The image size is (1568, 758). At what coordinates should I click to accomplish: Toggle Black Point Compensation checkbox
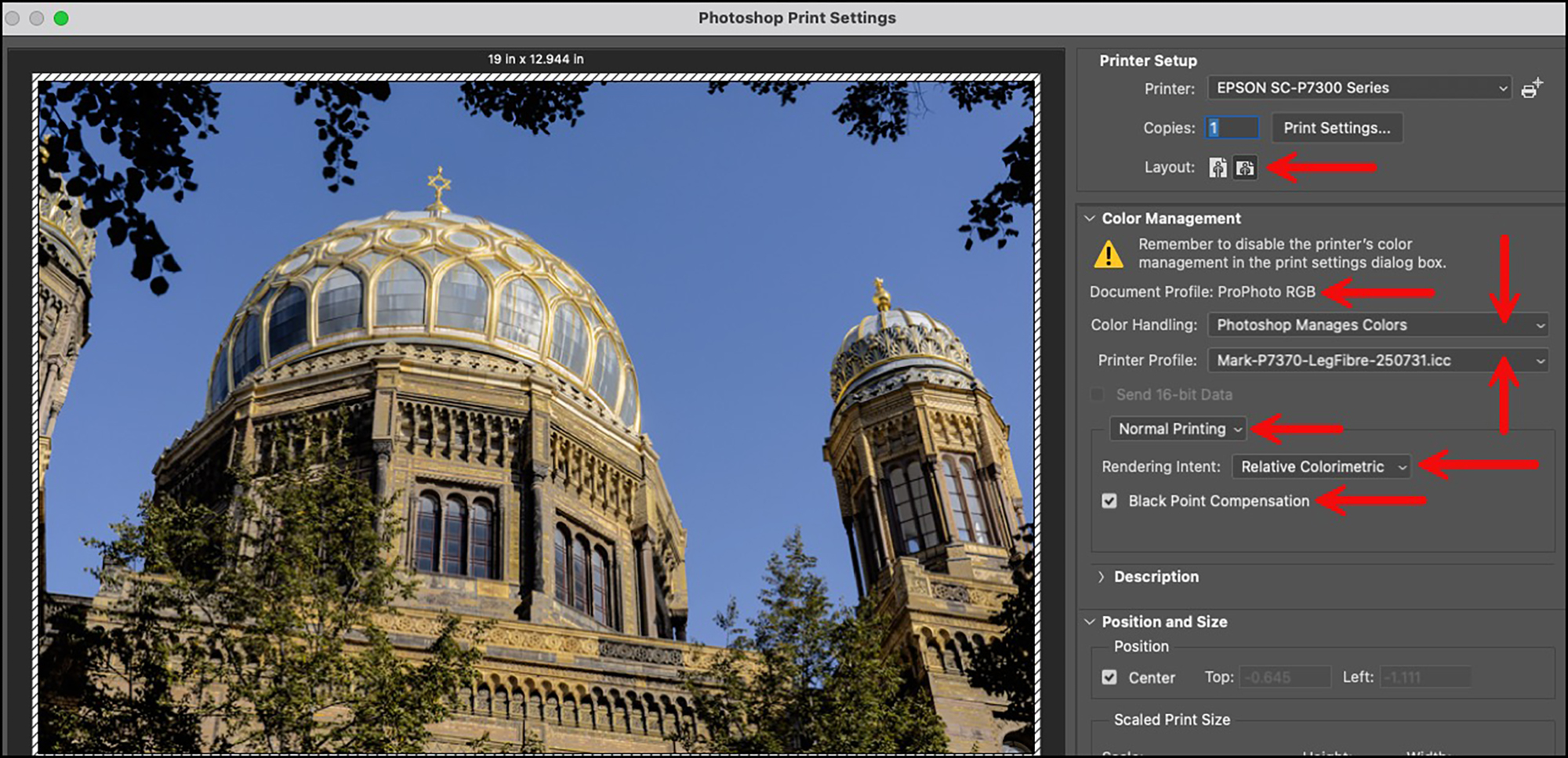(x=1109, y=501)
